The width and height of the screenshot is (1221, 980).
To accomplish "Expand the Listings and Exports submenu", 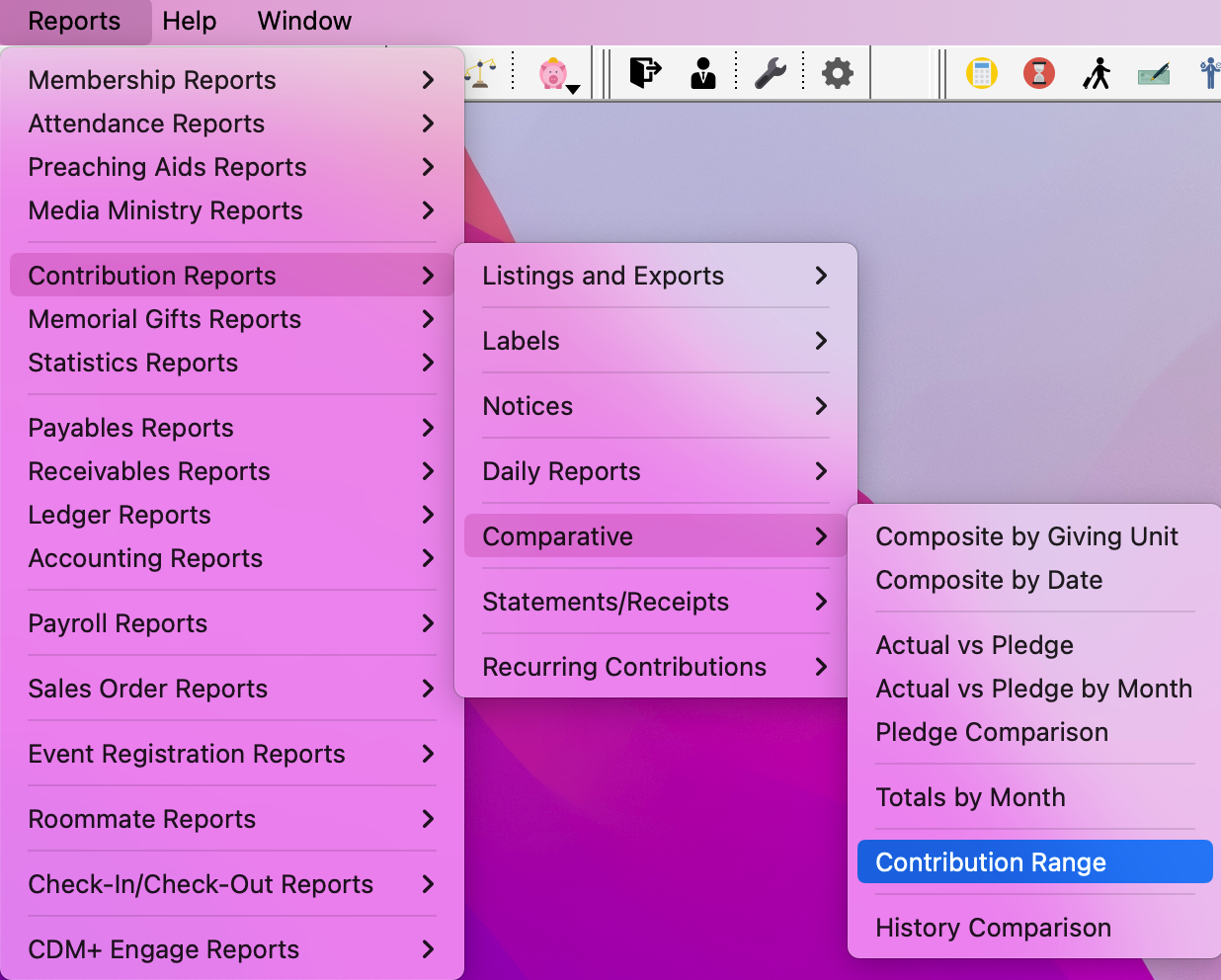I will coord(655,276).
